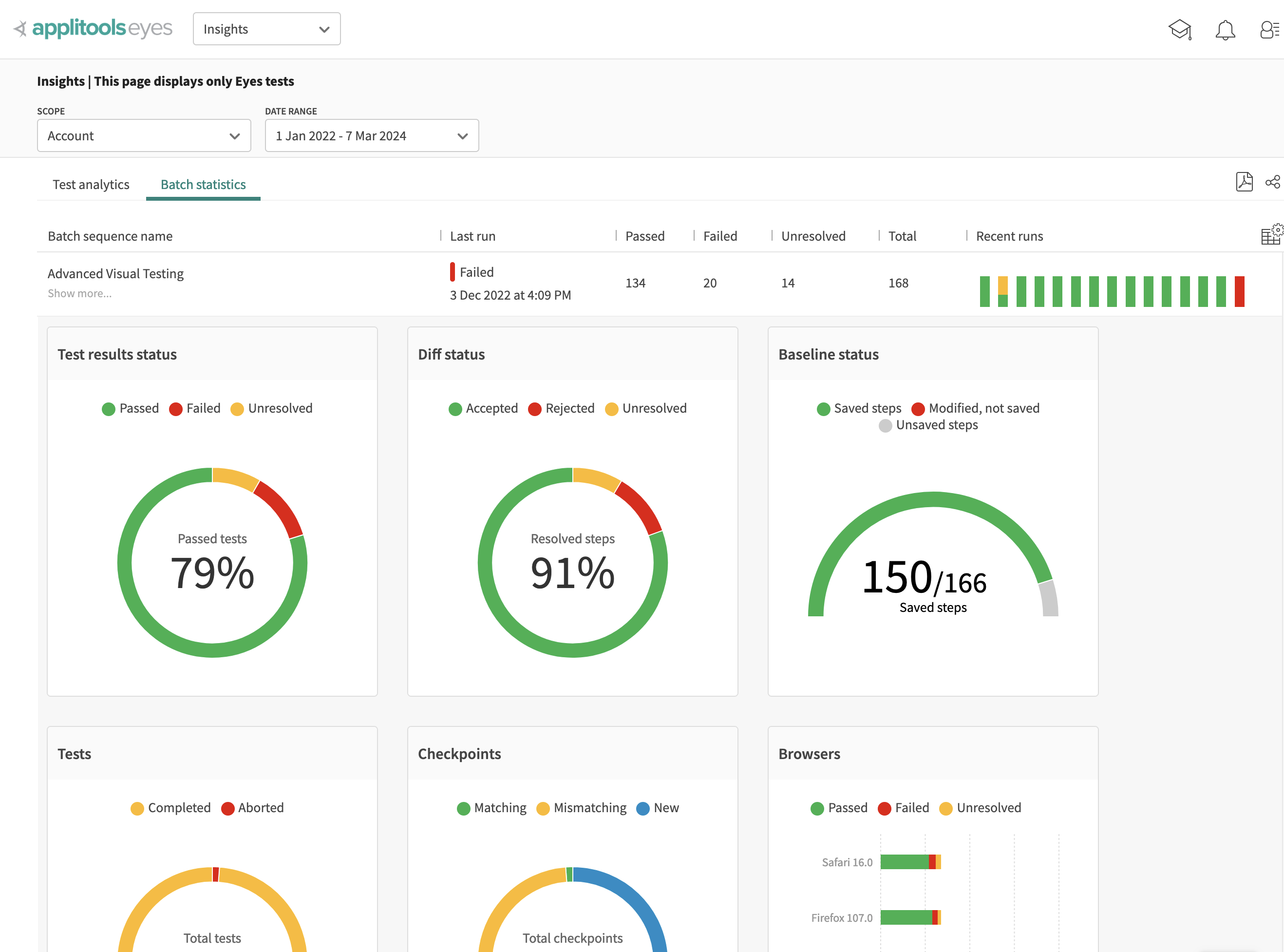Open the notifications bell icon
The image size is (1284, 952).
1225,29
